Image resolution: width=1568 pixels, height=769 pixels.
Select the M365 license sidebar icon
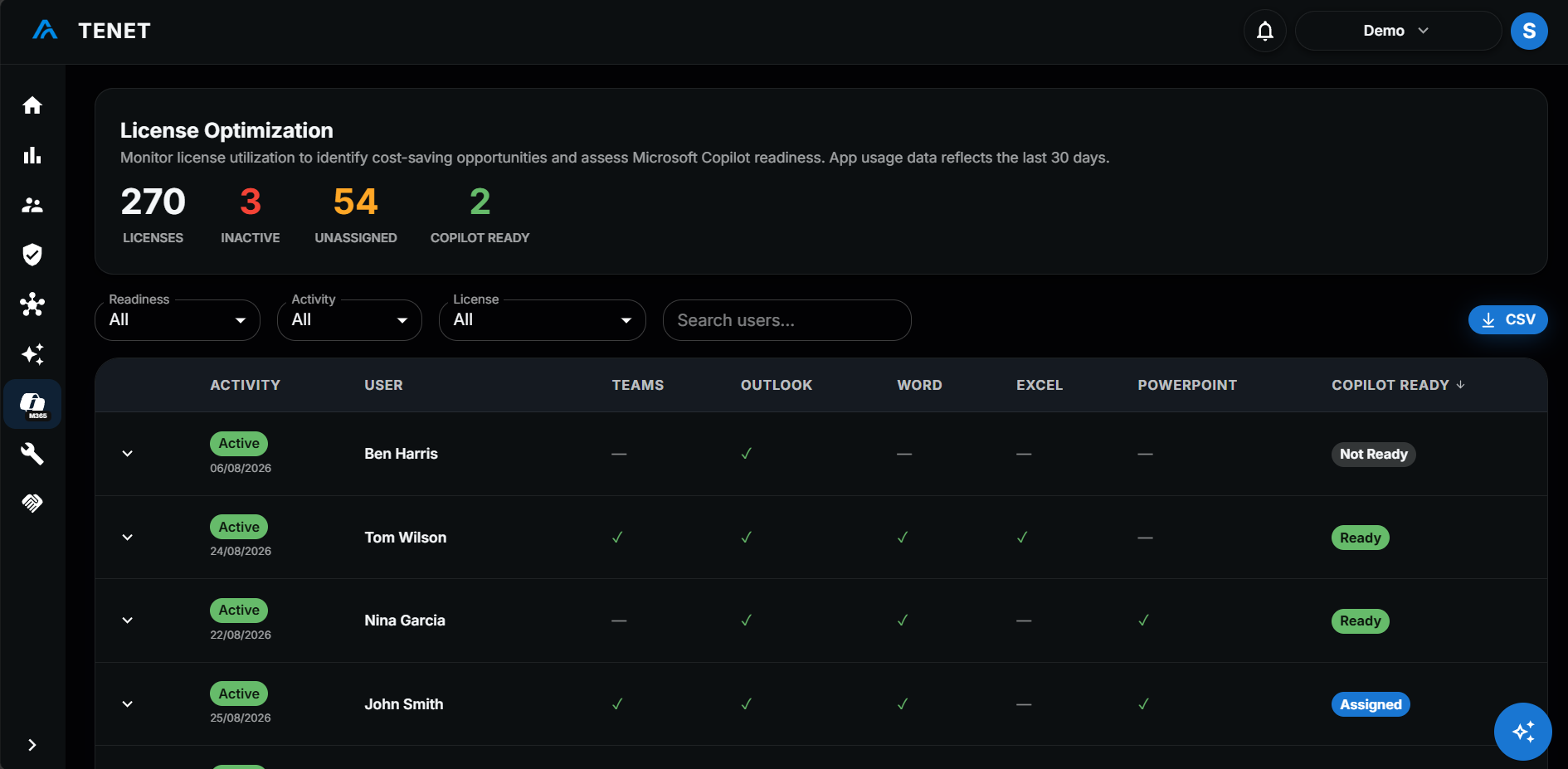tap(32, 404)
